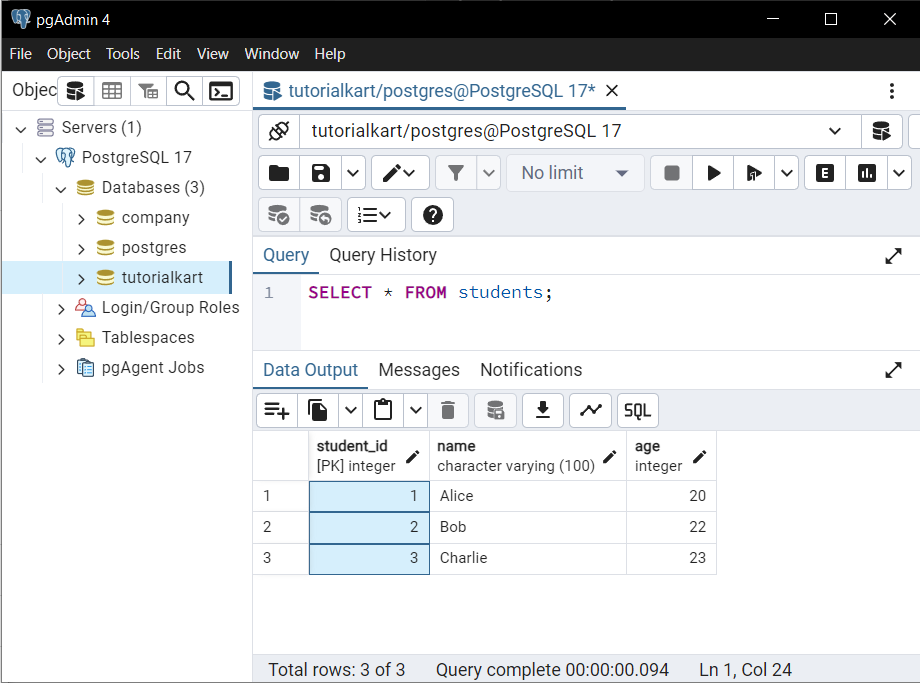Close the tutorialkart query tool tab

pos(612,91)
